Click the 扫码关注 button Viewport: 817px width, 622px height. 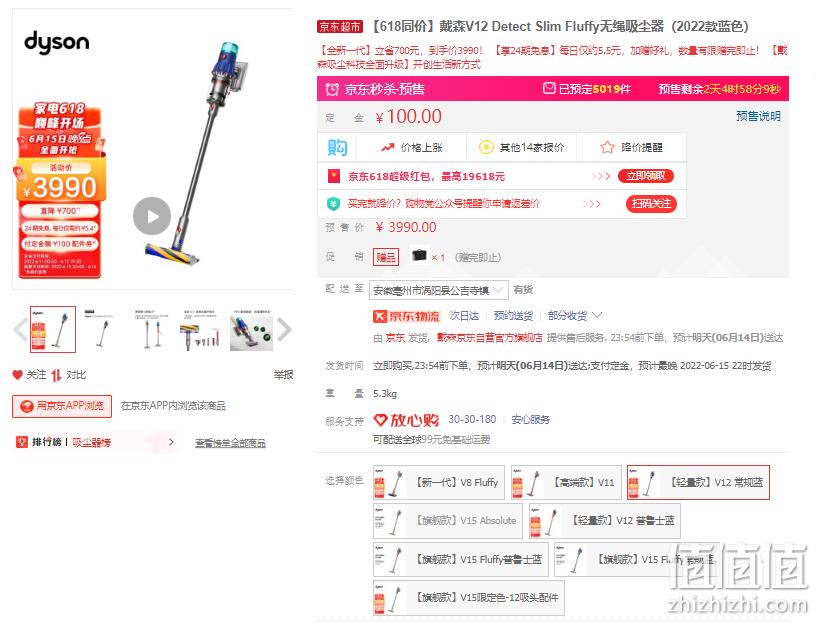(x=651, y=203)
